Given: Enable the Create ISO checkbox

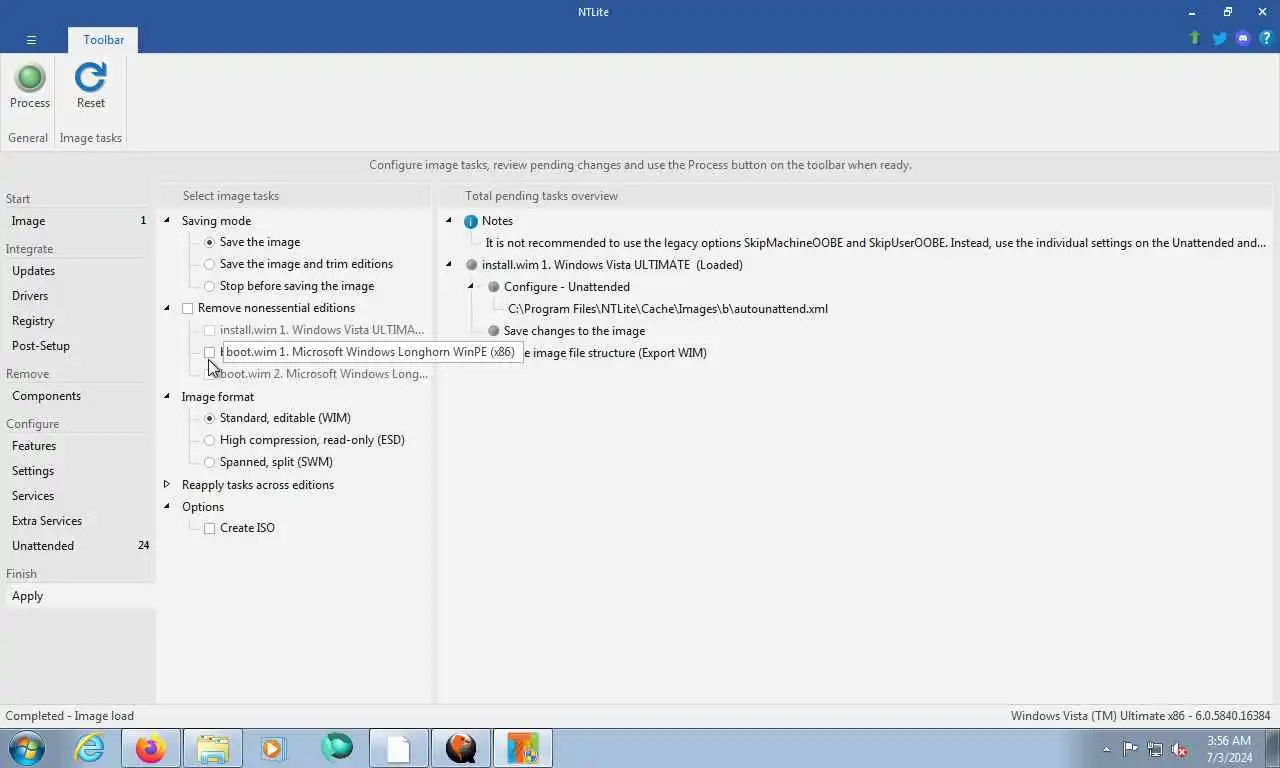Looking at the screenshot, I should click(x=209, y=528).
